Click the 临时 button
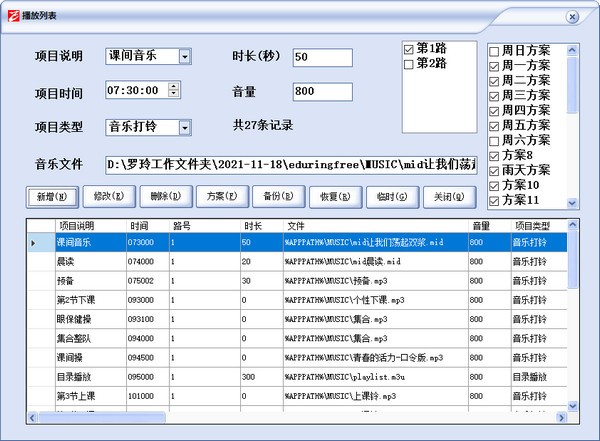 [392, 196]
